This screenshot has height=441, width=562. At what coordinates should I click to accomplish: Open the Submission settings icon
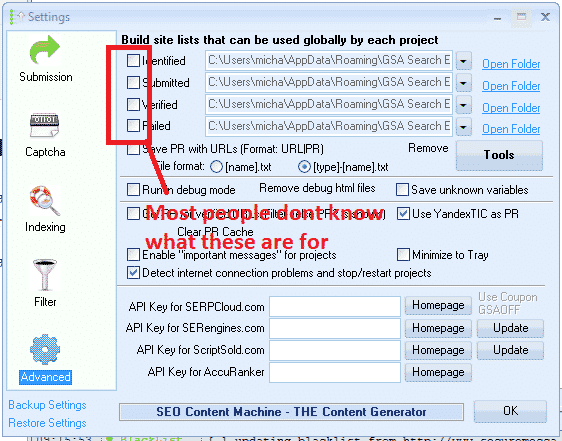(44, 50)
